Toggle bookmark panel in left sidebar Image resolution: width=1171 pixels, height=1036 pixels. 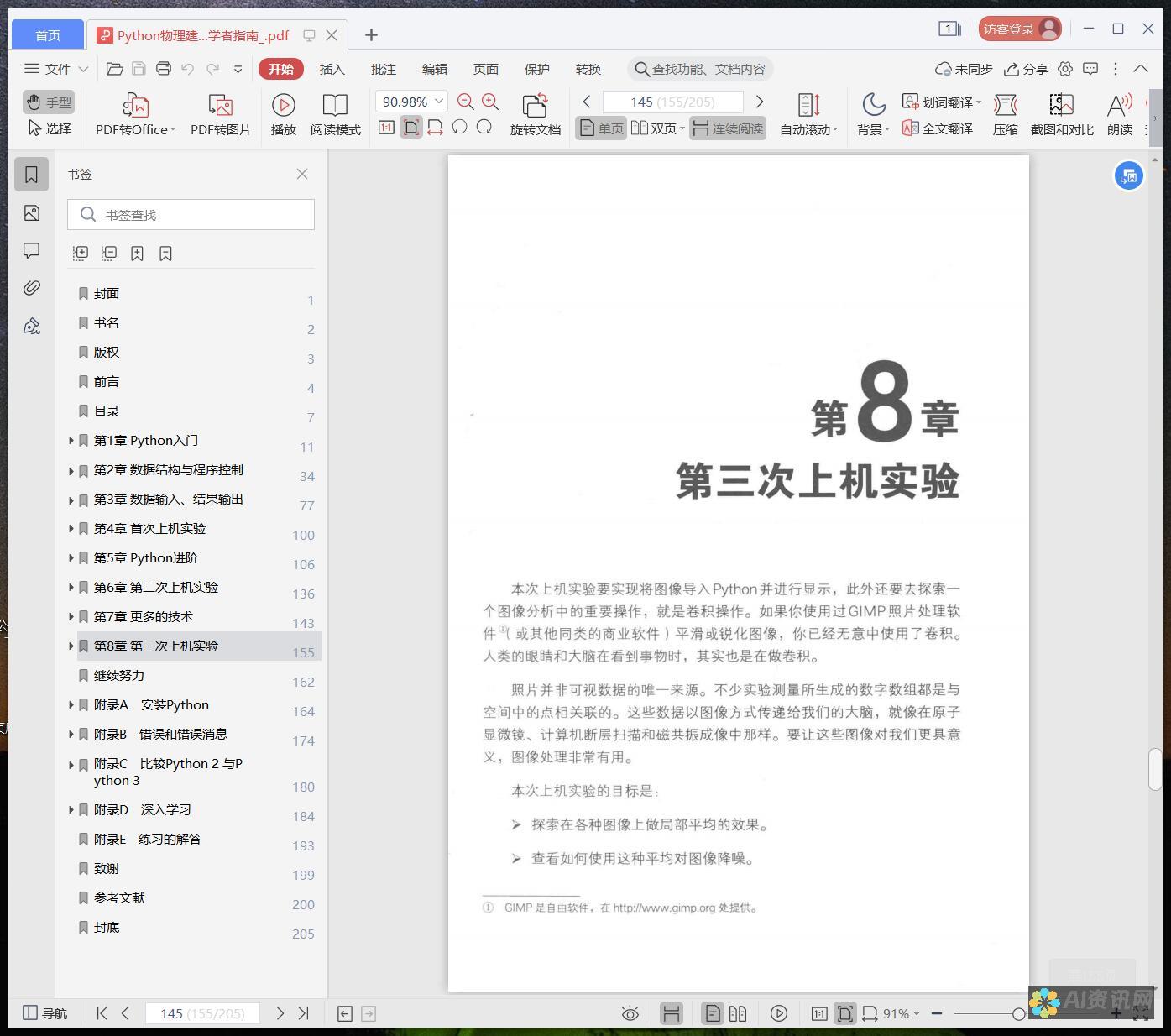(32, 175)
